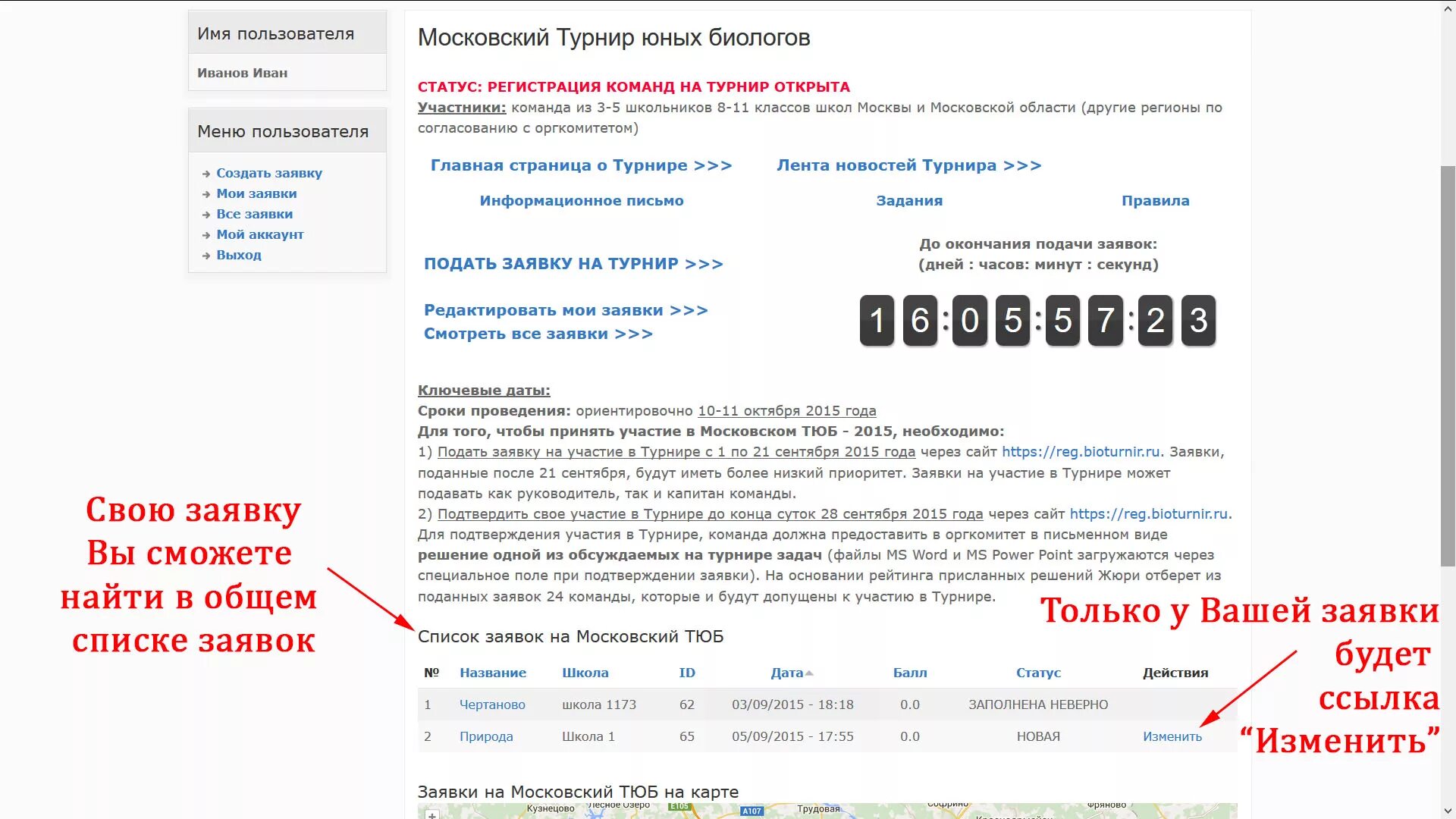The height and width of the screenshot is (819, 1456).
Task: Sort table by ID column
Action: click(x=687, y=673)
